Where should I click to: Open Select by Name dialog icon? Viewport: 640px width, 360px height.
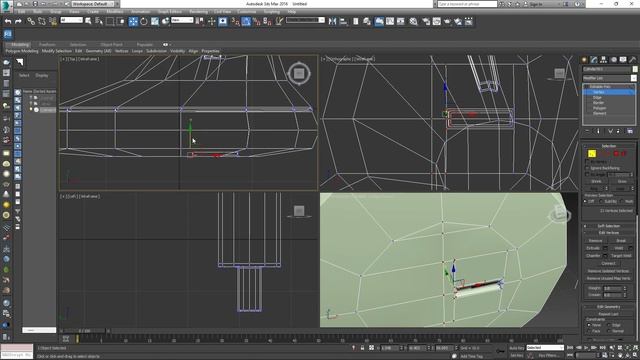pyautogui.click(x=99, y=21)
